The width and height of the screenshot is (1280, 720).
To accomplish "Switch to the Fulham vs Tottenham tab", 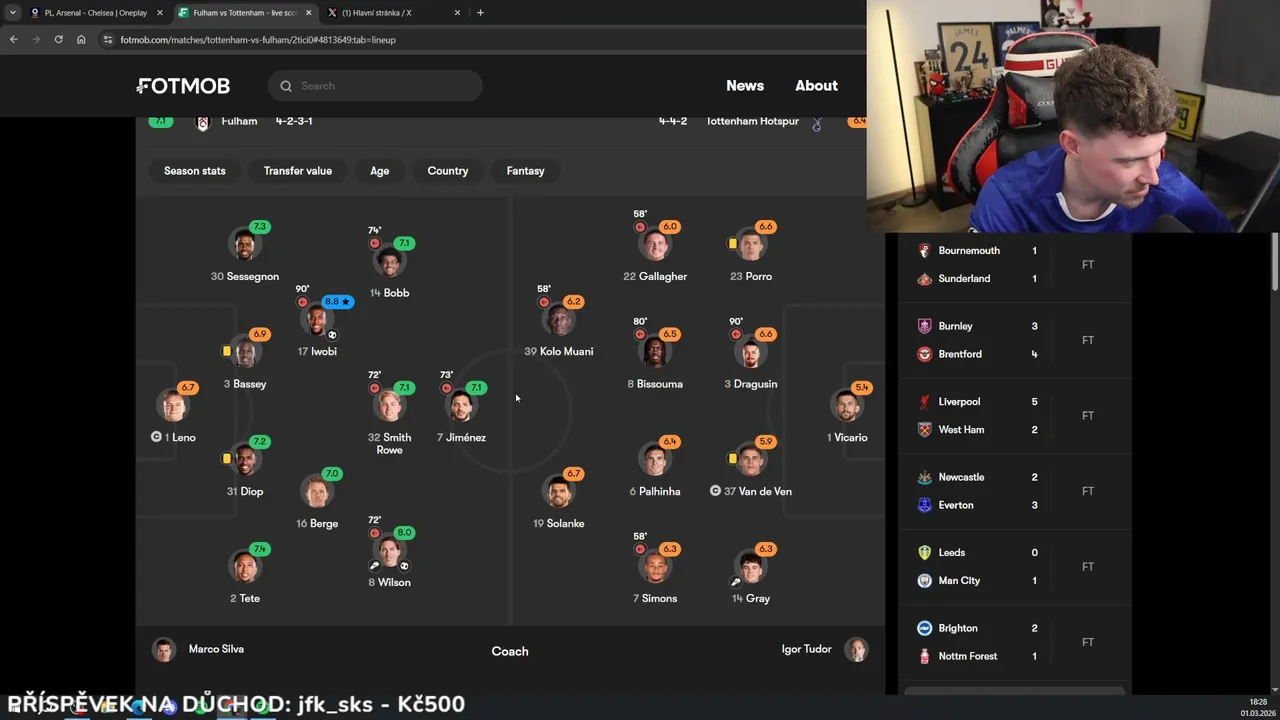I will 245,13.
